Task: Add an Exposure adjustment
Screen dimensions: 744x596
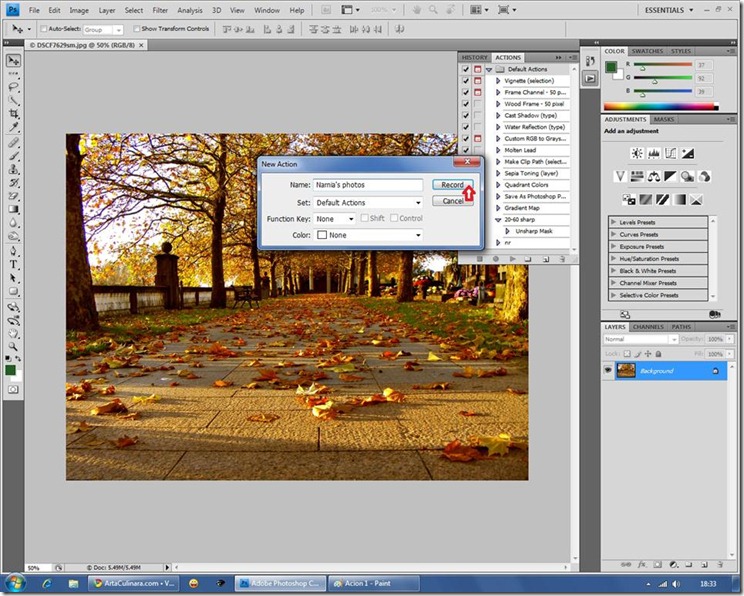Action: coord(688,153)
